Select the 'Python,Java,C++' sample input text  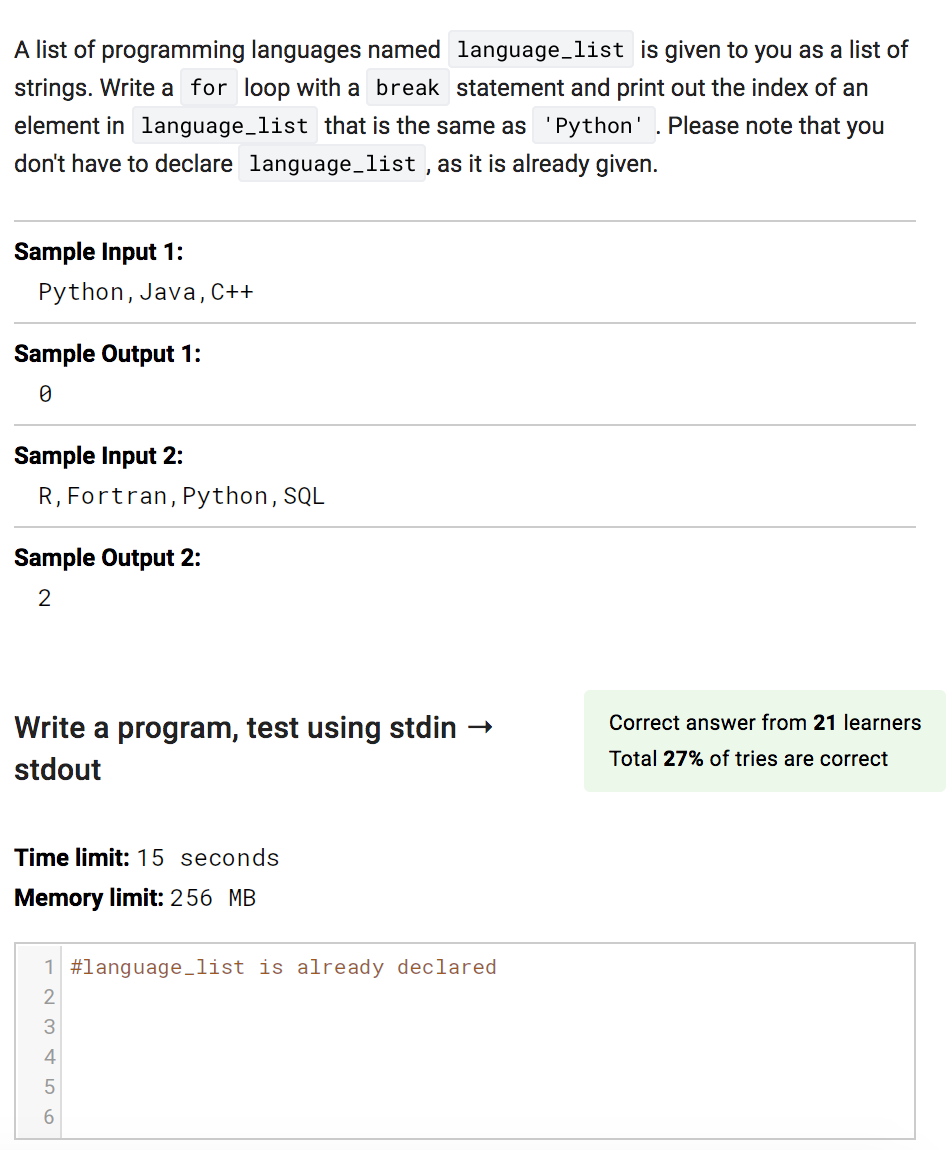click(145, 292)
